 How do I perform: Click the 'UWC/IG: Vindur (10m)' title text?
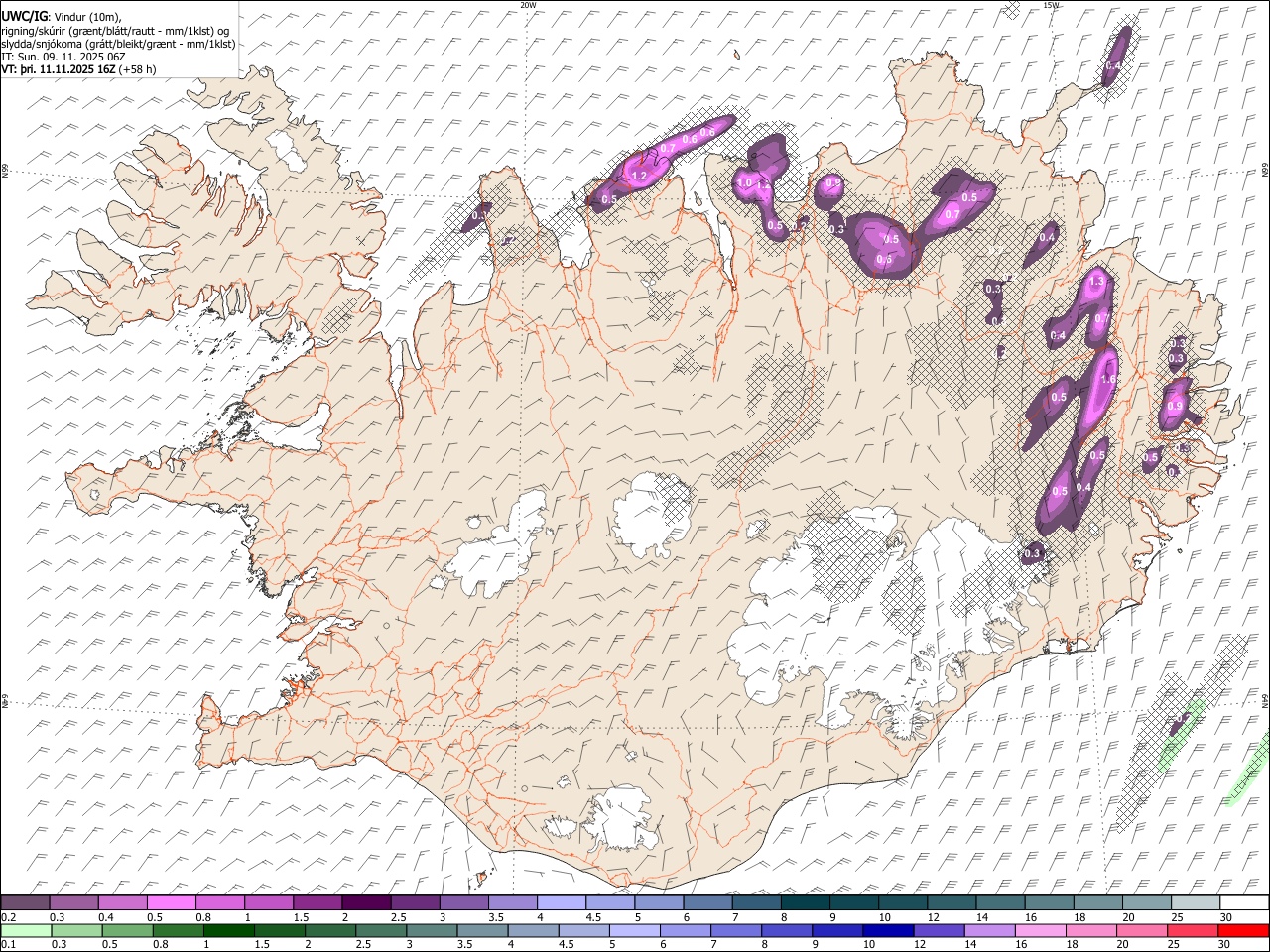(62, 17)
